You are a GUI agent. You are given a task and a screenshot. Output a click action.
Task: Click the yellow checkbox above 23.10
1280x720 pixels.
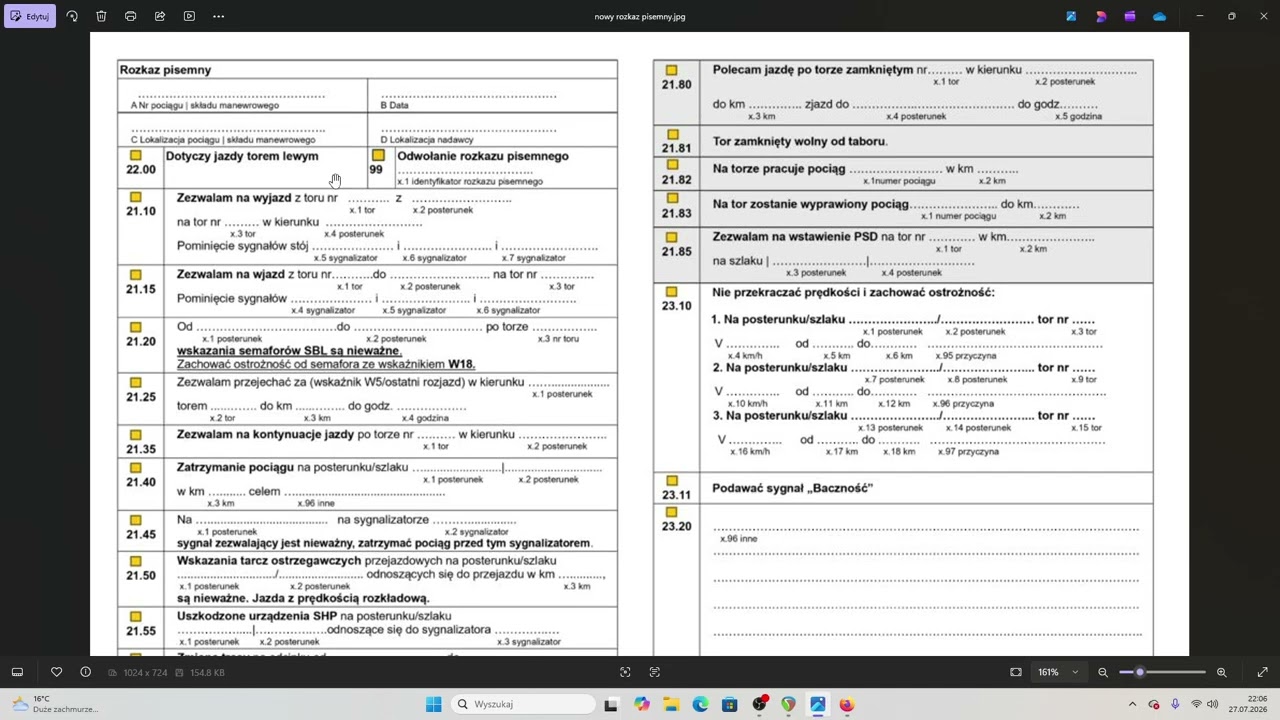click(672, 291)
